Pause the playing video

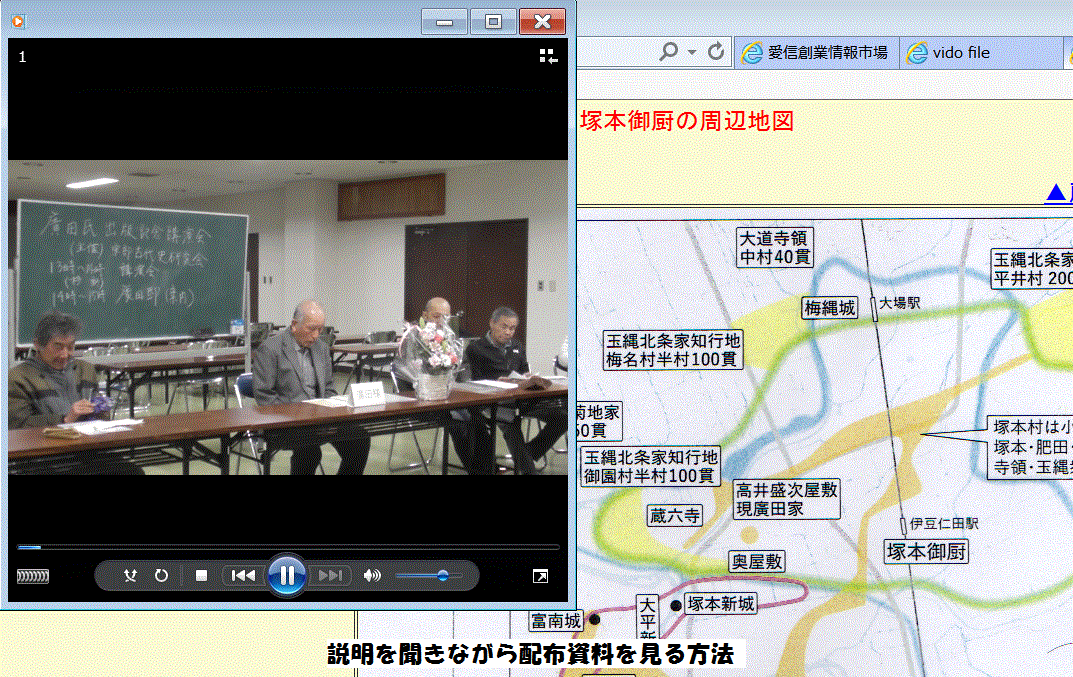(287, 576)
